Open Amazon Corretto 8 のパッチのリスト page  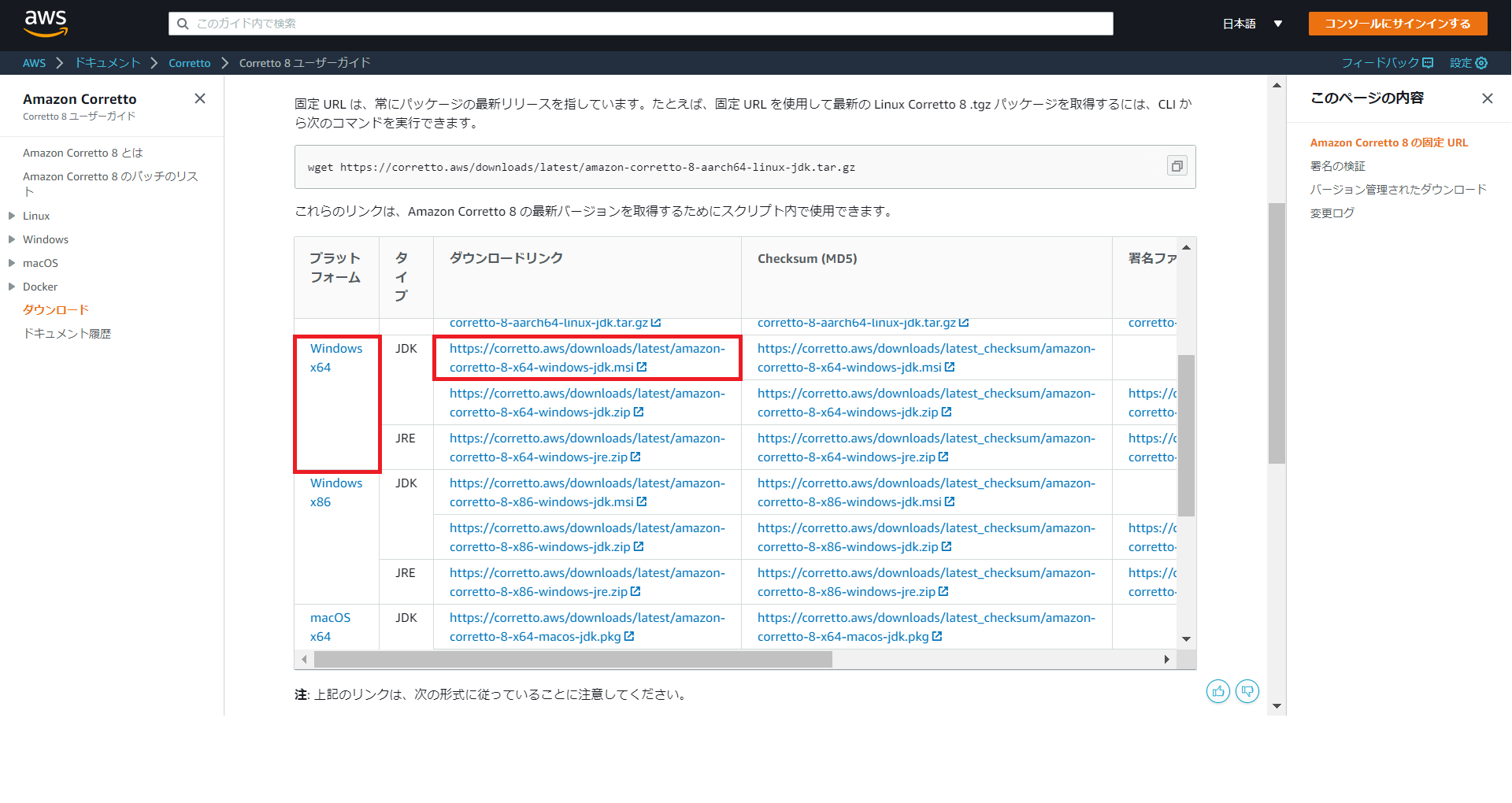(110, 183)
